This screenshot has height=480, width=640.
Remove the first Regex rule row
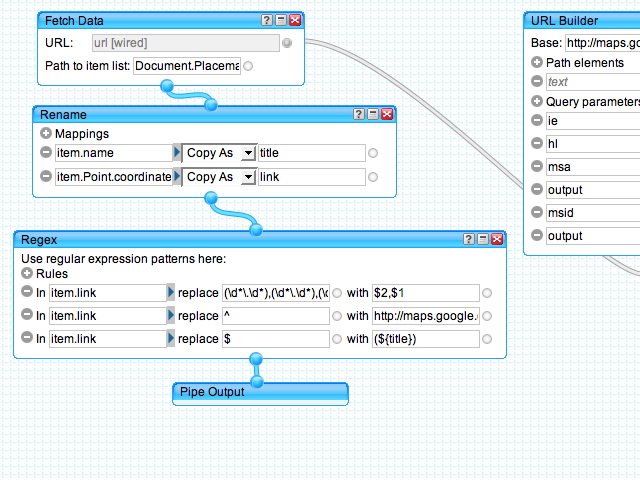pyautogui.click(x=27, y=292)
